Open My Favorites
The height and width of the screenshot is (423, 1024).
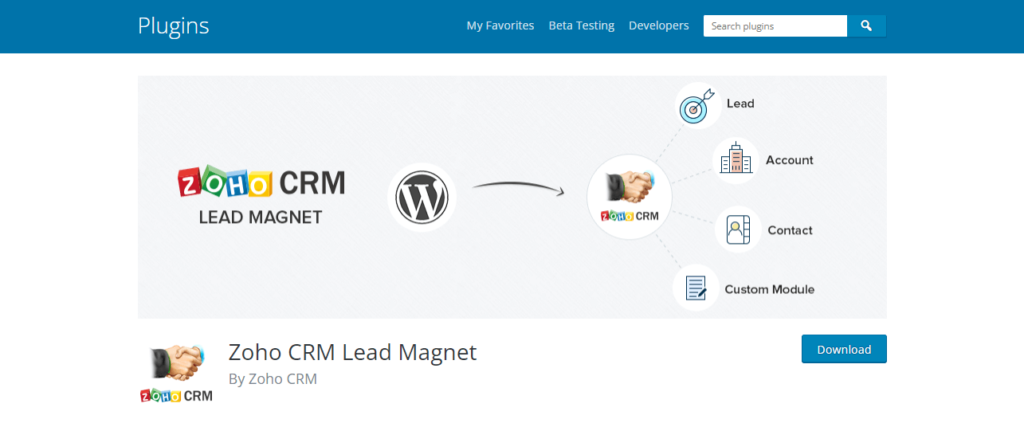pyautogui.click(x=500, y=26)
